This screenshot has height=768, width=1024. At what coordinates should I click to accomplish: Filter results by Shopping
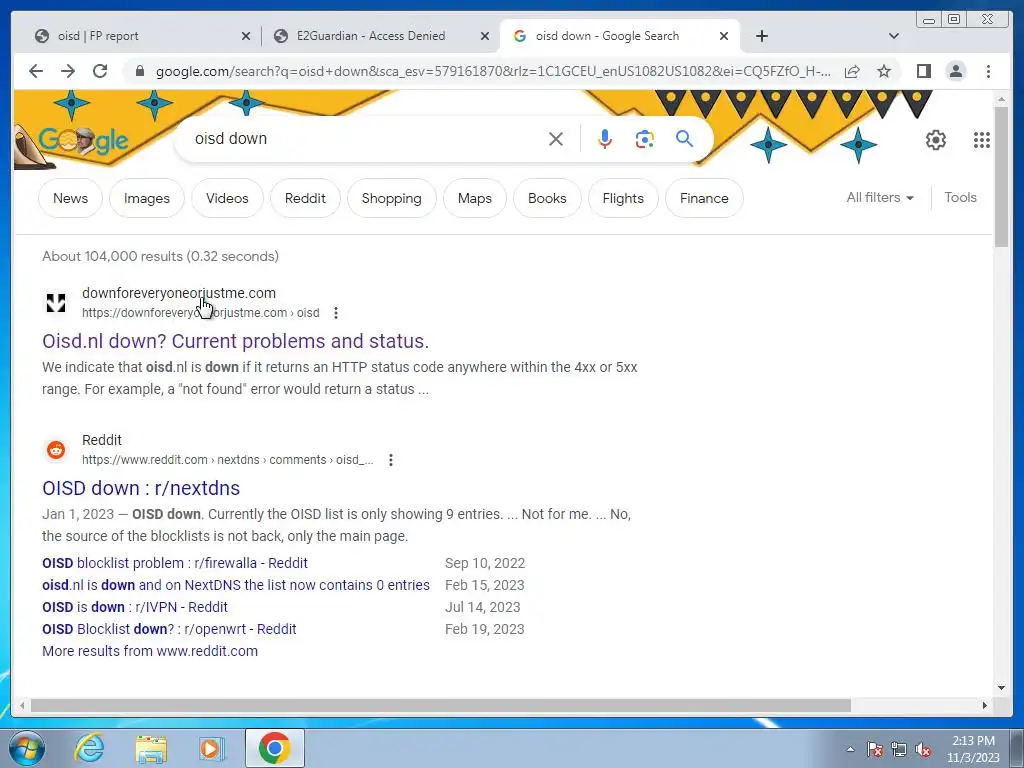pyautogui.click(x=392, y=198)
